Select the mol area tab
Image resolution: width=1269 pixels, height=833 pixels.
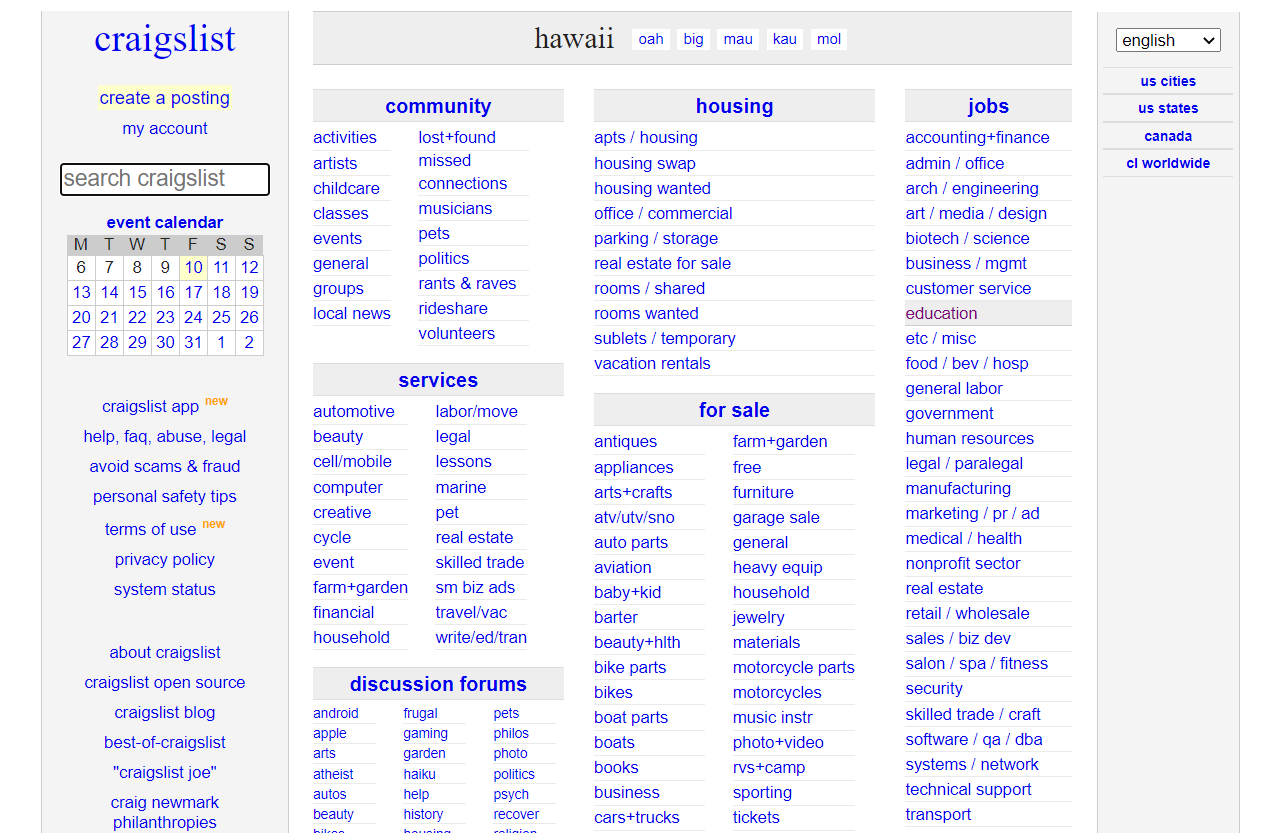coord(829,39)
